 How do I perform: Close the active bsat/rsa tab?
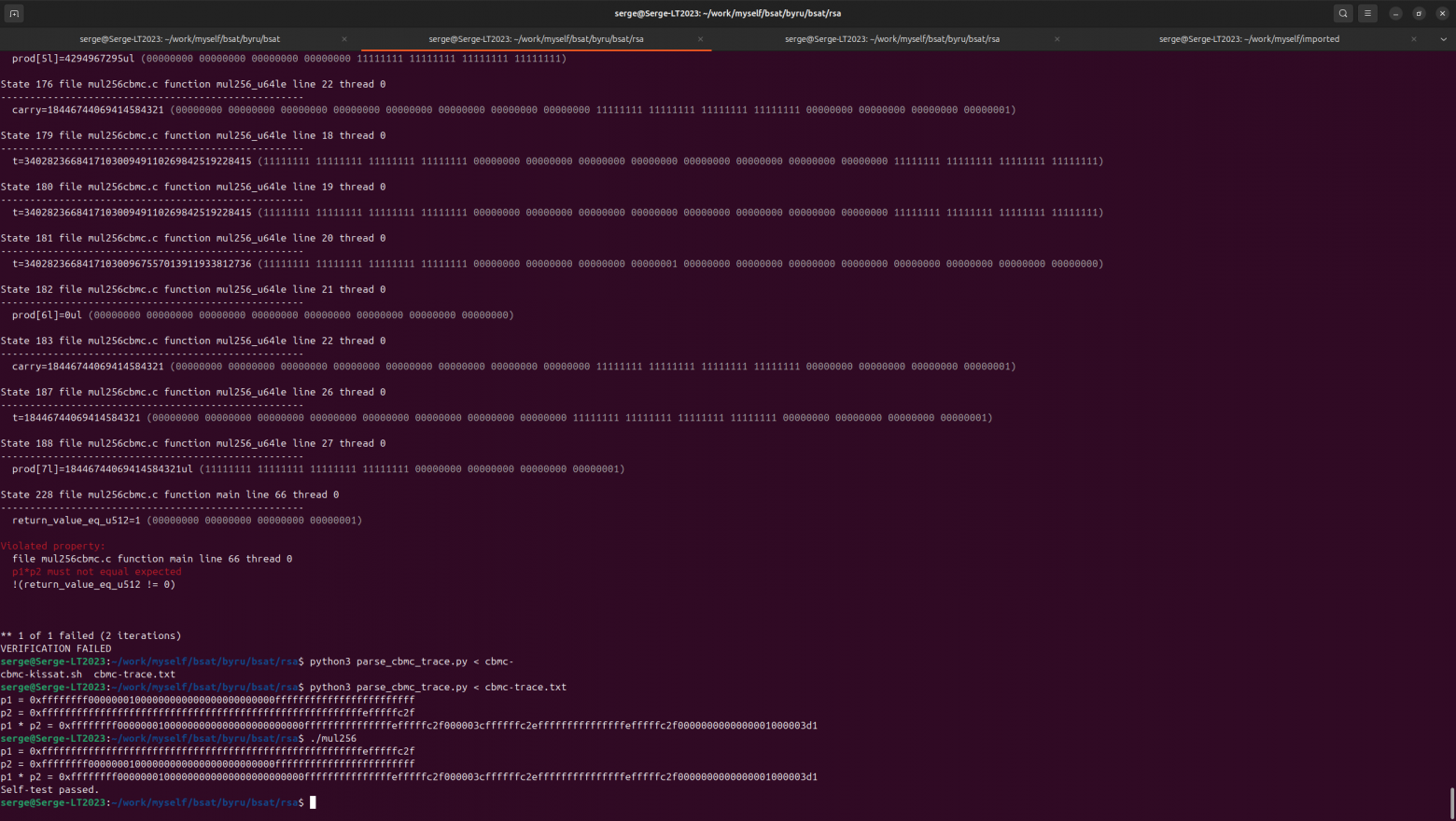701,39
